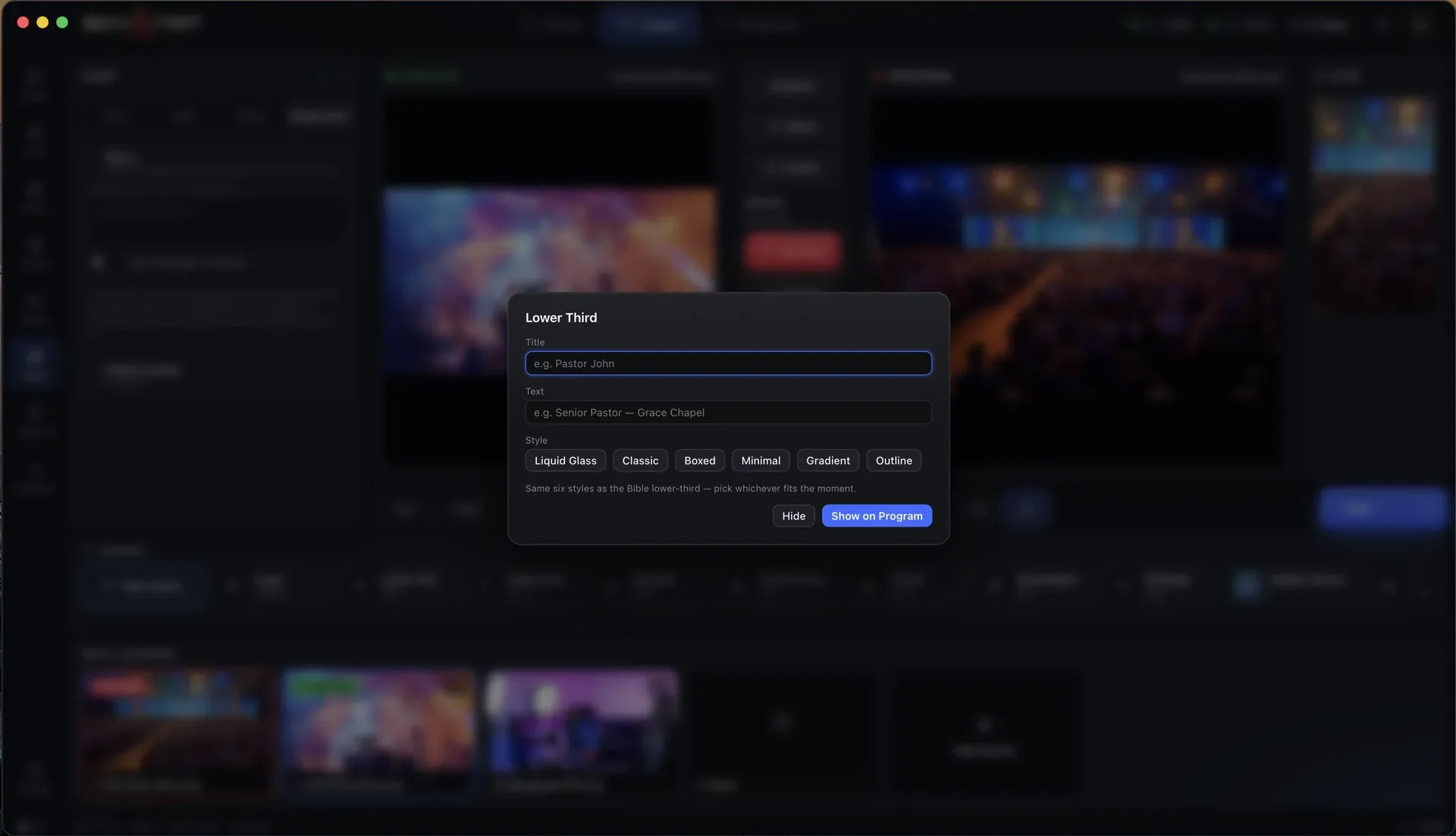This screenshot has width=1456, height=836.
Task: Click the blurred red button behind the dialog
Action: 792,250
